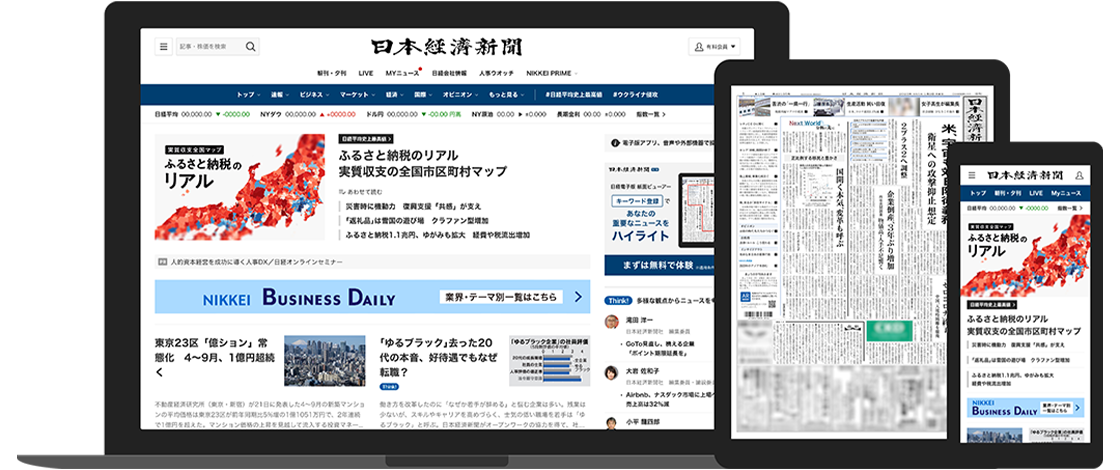The image size is (1120, 470).
Task: Click the Nikkei logo on desktop header
Action: [x=446, y=46]
